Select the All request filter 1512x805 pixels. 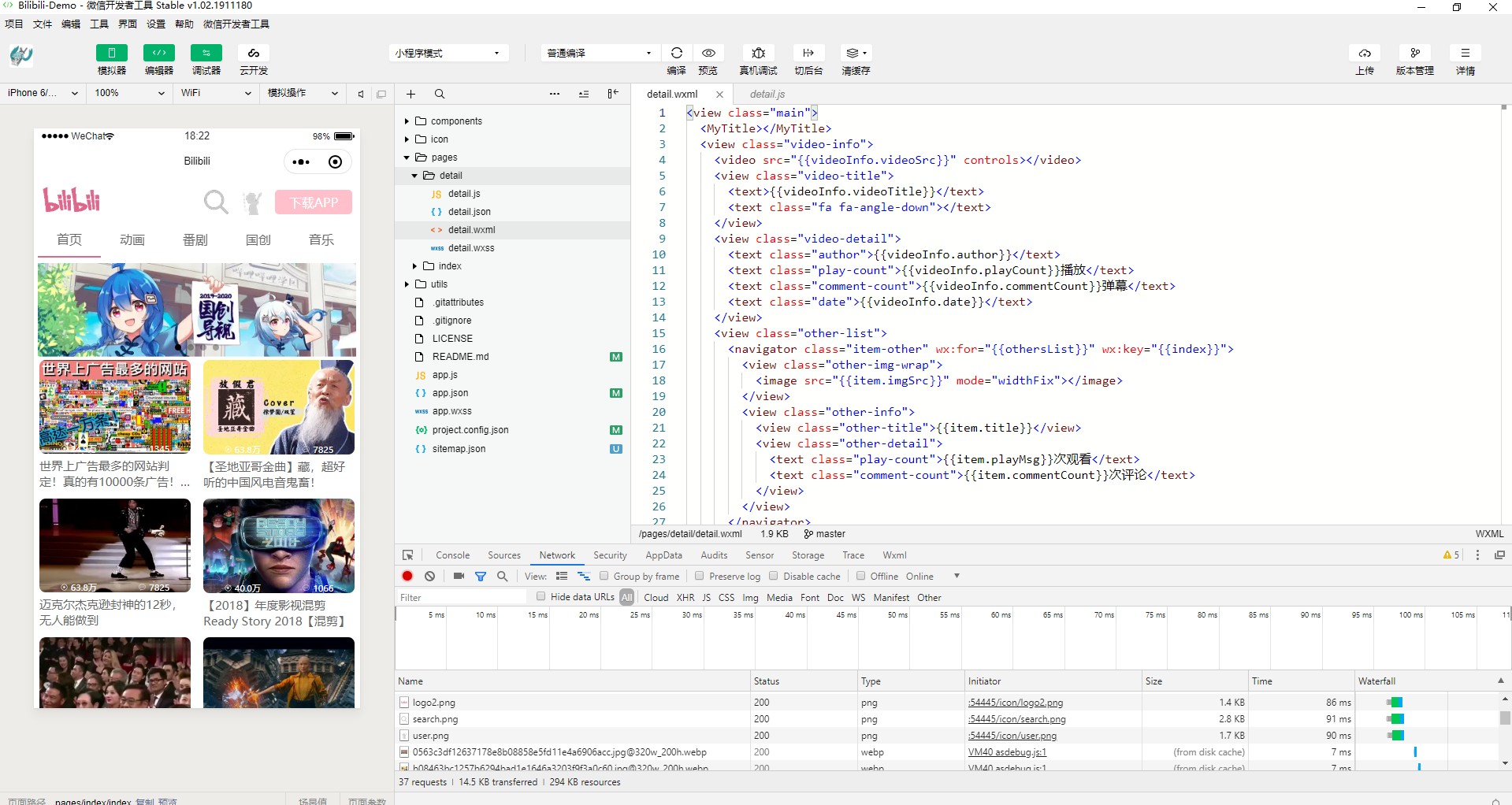coord(626,597)
